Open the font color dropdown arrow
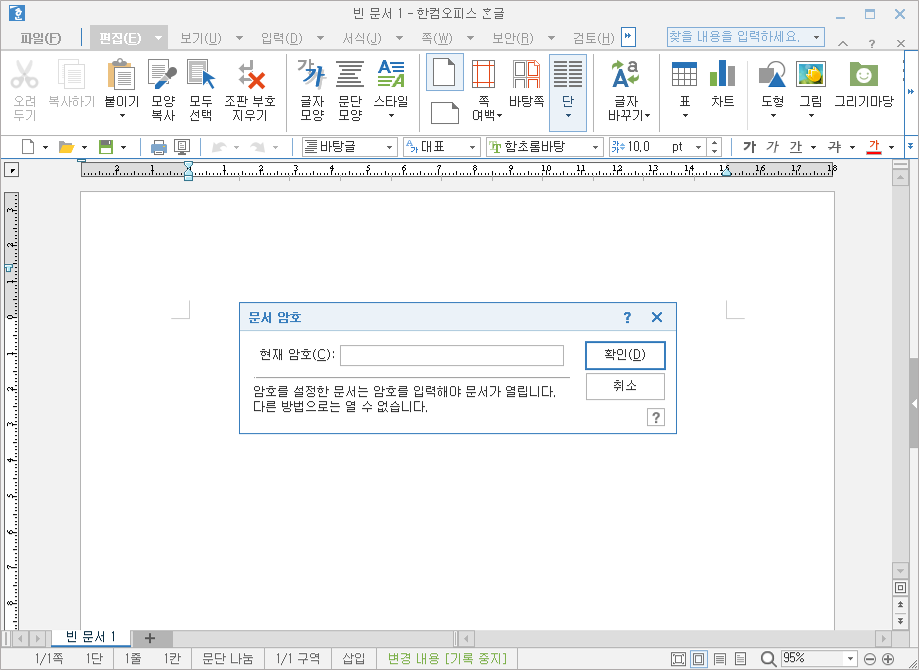 point(891,147)
